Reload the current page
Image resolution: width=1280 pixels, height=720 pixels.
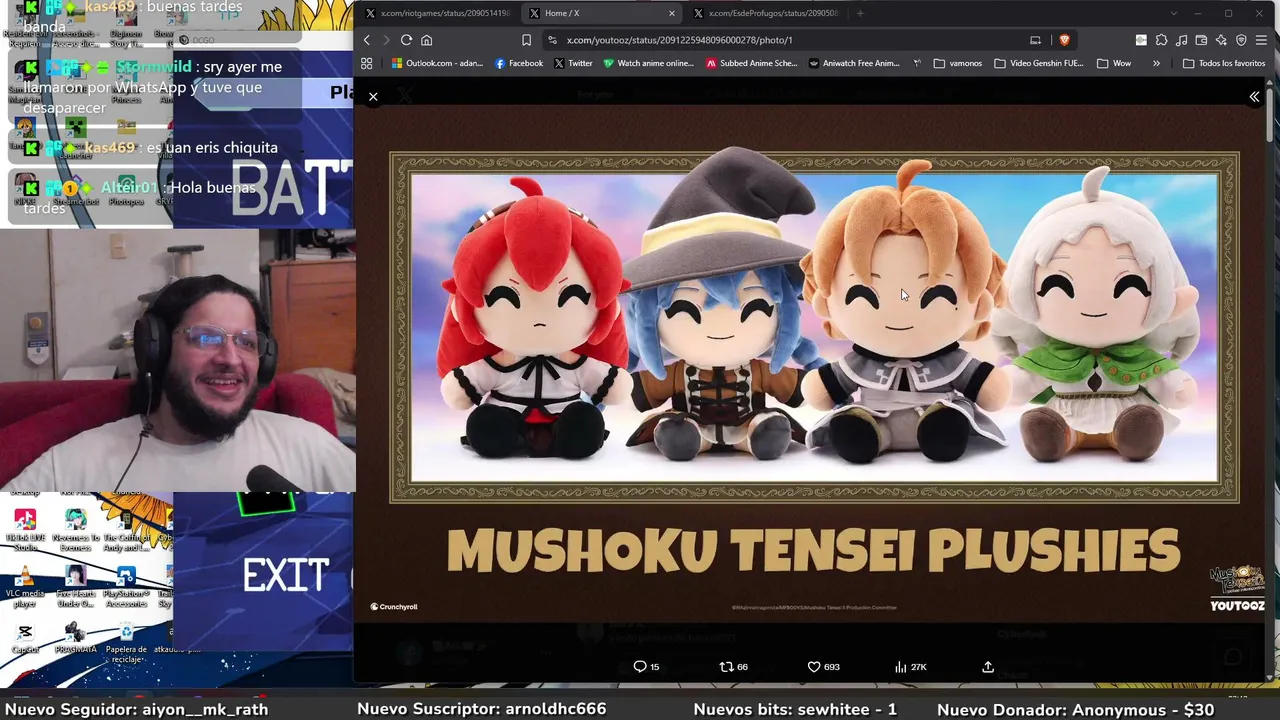point(406,40)
